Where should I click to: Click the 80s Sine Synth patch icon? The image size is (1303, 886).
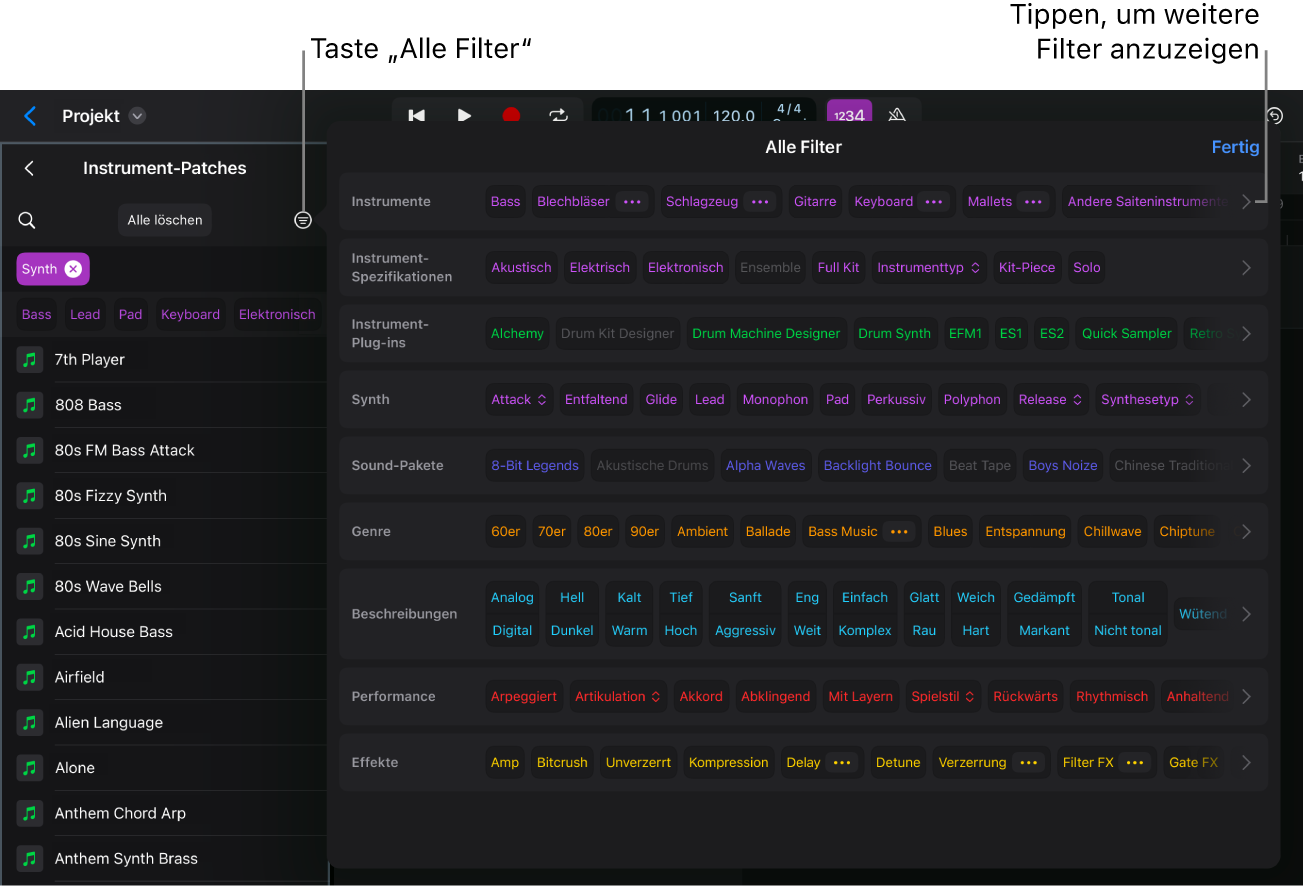[x=30, y=541]
